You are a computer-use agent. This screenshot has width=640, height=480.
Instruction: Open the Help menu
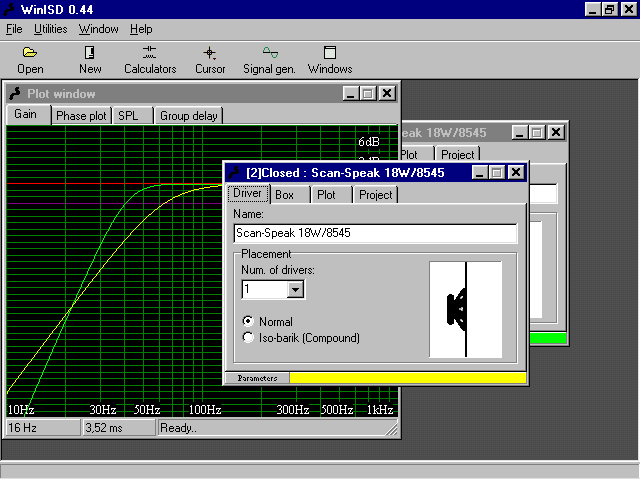click(x=141, y=29)
